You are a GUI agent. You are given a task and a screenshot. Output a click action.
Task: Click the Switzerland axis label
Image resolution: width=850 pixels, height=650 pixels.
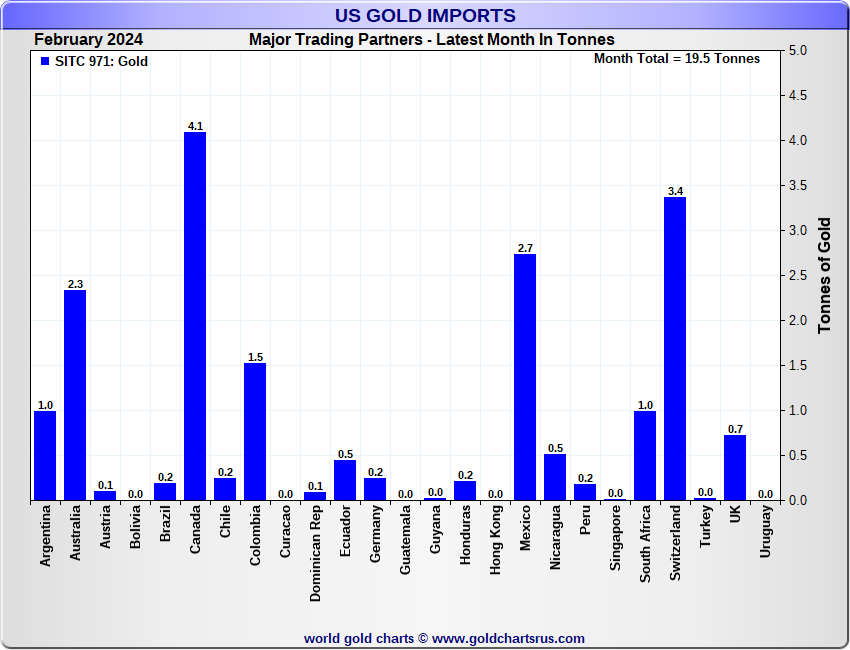coord(675,543)
